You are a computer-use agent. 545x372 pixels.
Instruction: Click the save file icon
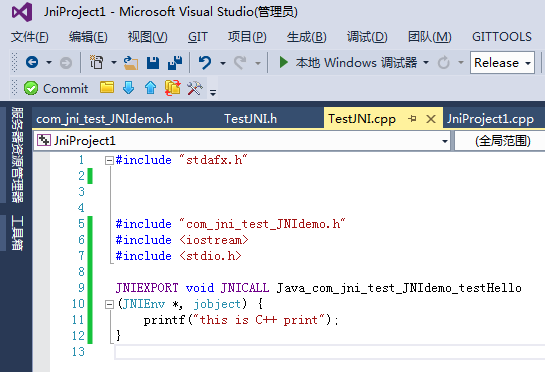click(153, 63)
